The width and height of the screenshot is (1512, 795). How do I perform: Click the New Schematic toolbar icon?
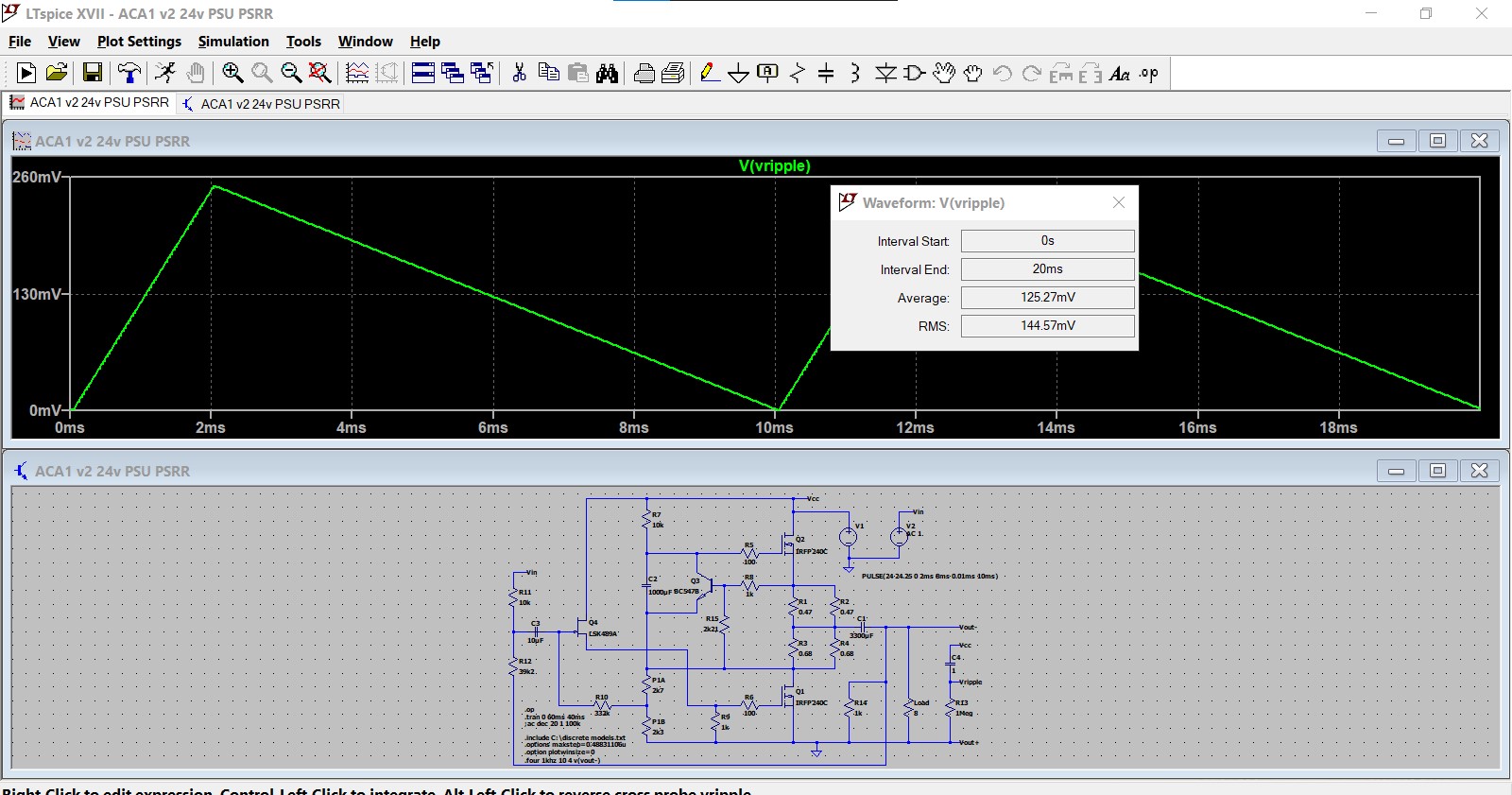pyautogui.click(x=26, y=73)
